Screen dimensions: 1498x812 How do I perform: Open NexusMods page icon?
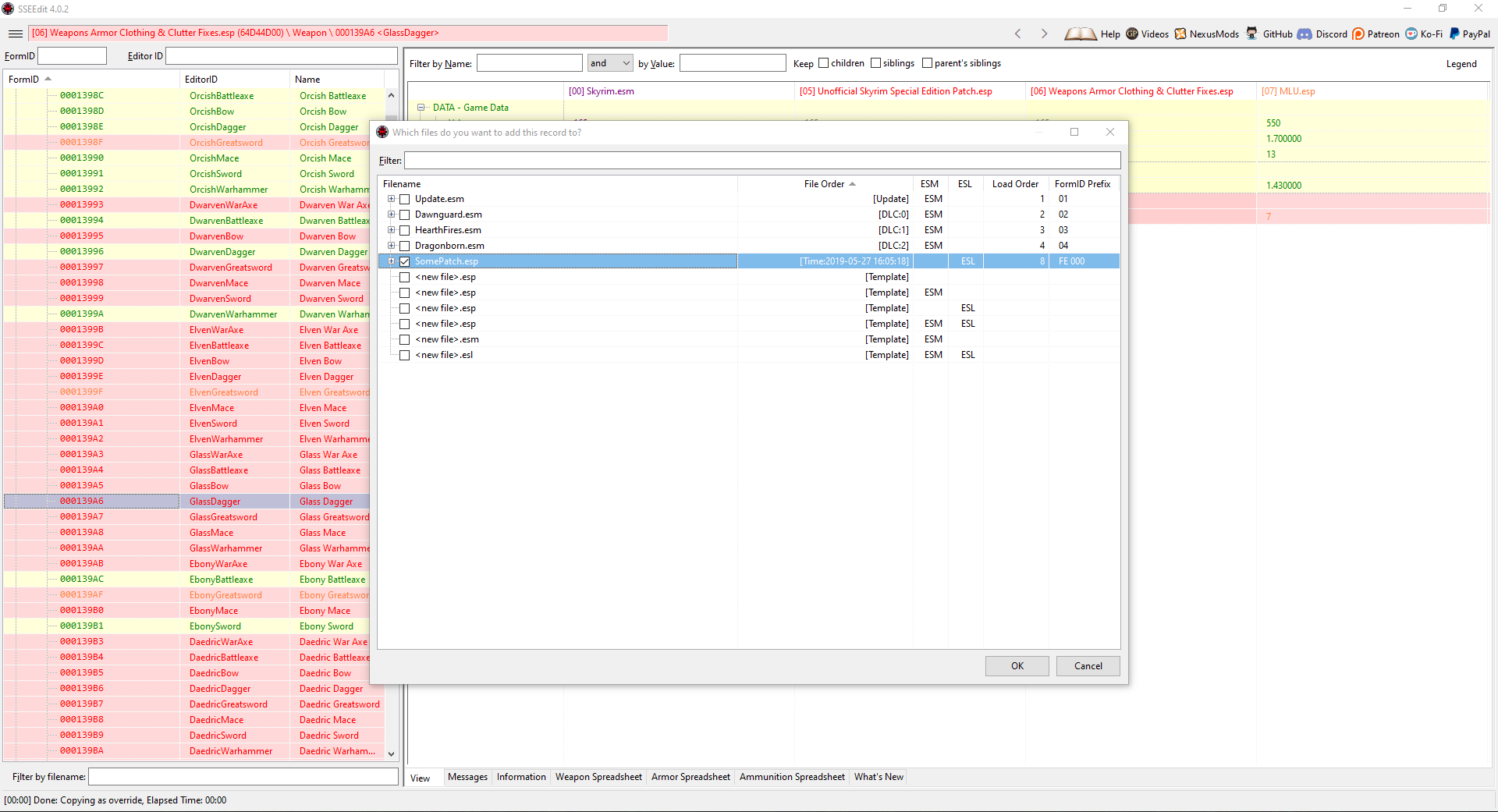tap(1180, 34)
